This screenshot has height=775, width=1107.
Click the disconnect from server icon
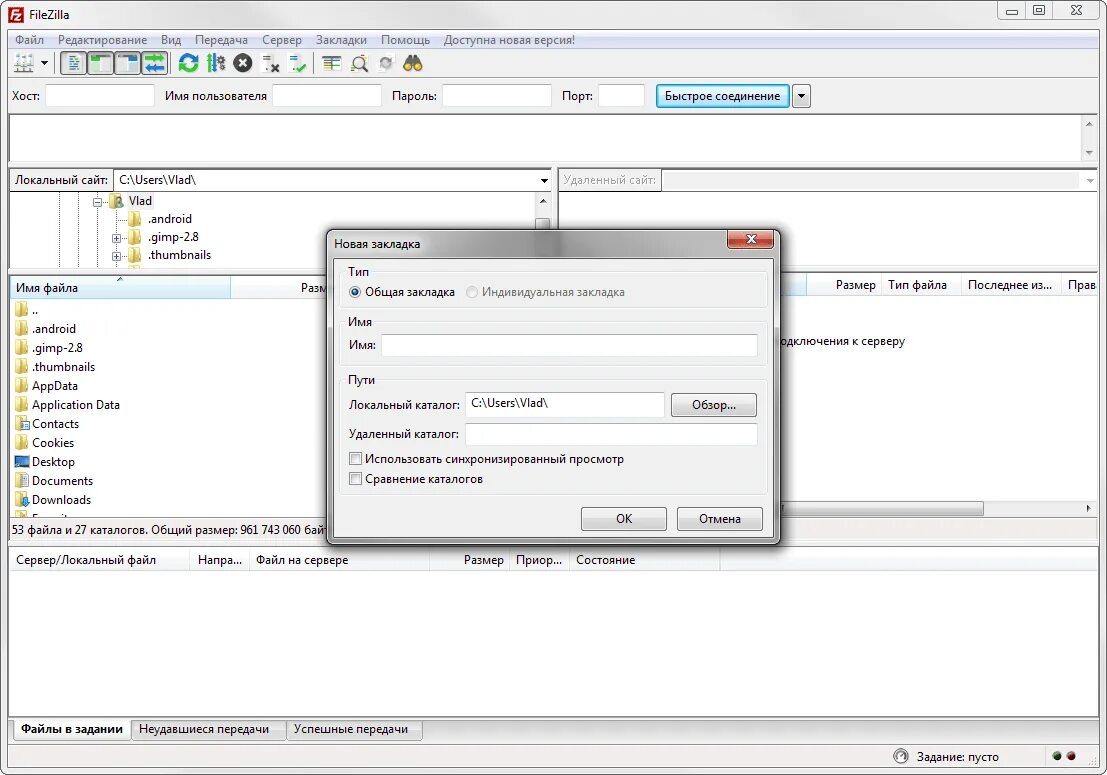270,64
